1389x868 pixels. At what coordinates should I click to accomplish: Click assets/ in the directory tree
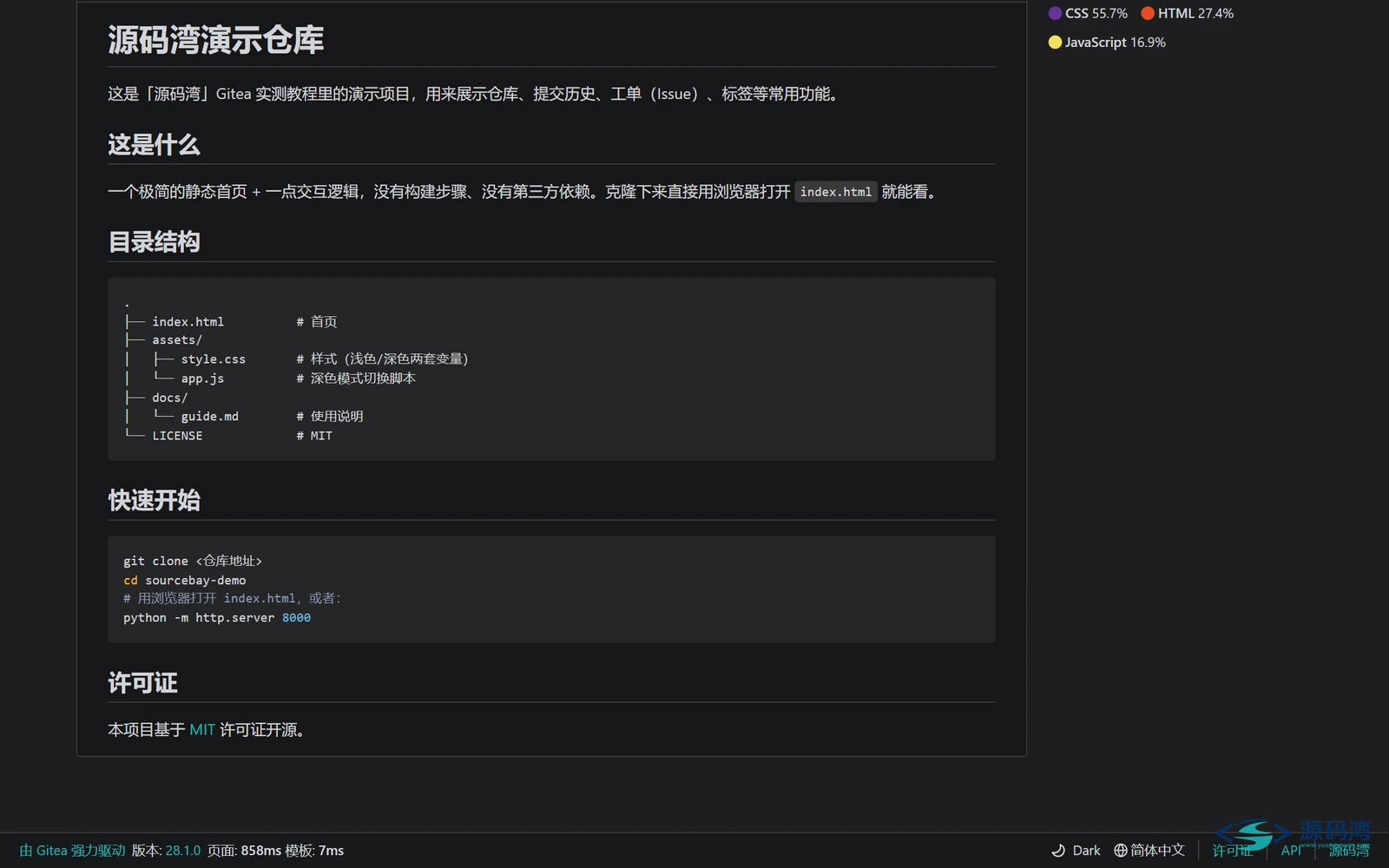(177, 340)
